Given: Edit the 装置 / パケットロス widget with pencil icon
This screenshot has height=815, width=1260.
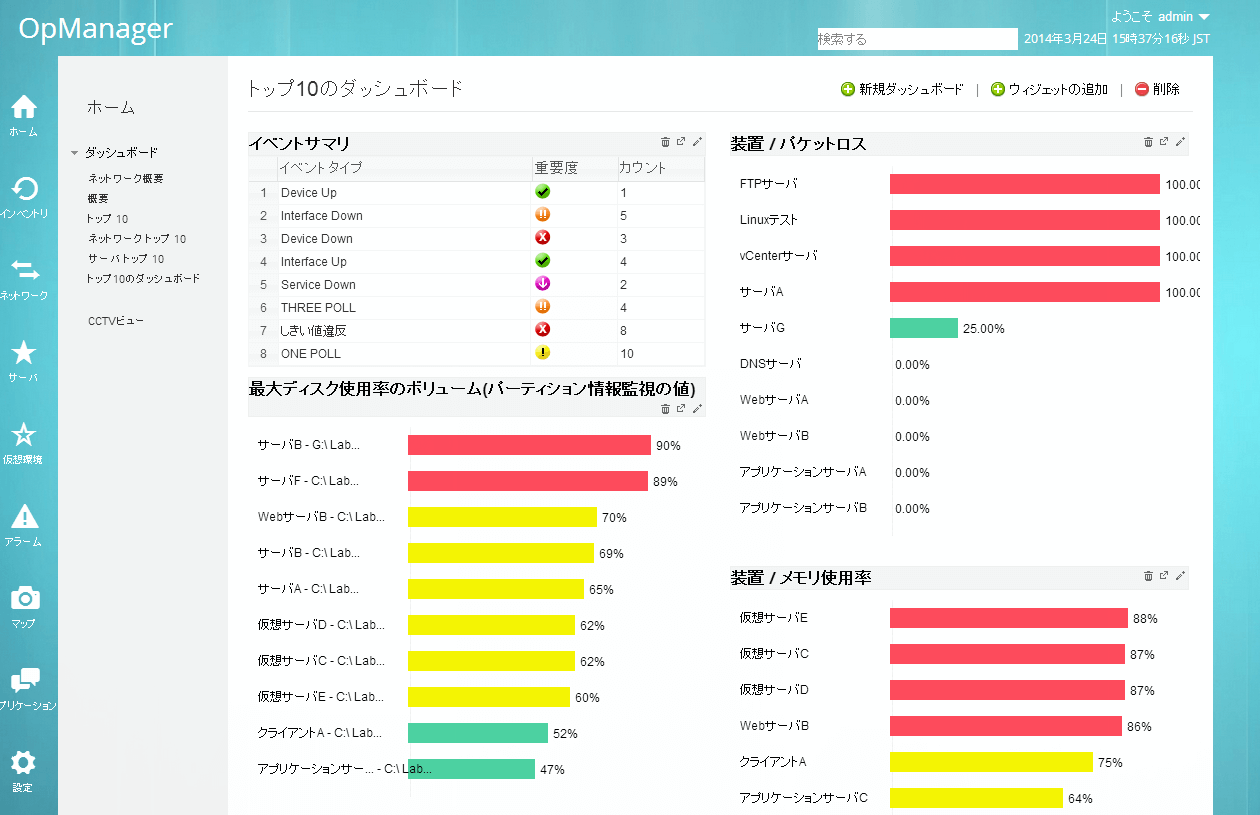Looking at the screenshot, I should [1180, 142].
